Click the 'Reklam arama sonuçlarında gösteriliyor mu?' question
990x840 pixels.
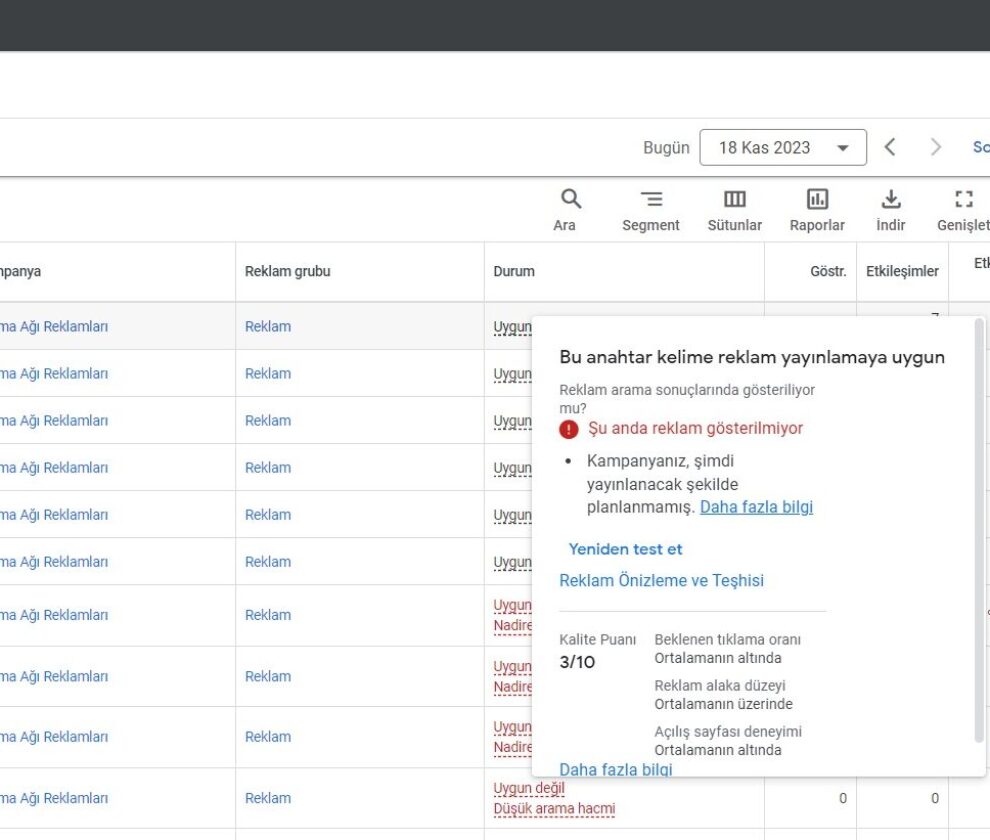pyautogui.click(x=687, y=399)
